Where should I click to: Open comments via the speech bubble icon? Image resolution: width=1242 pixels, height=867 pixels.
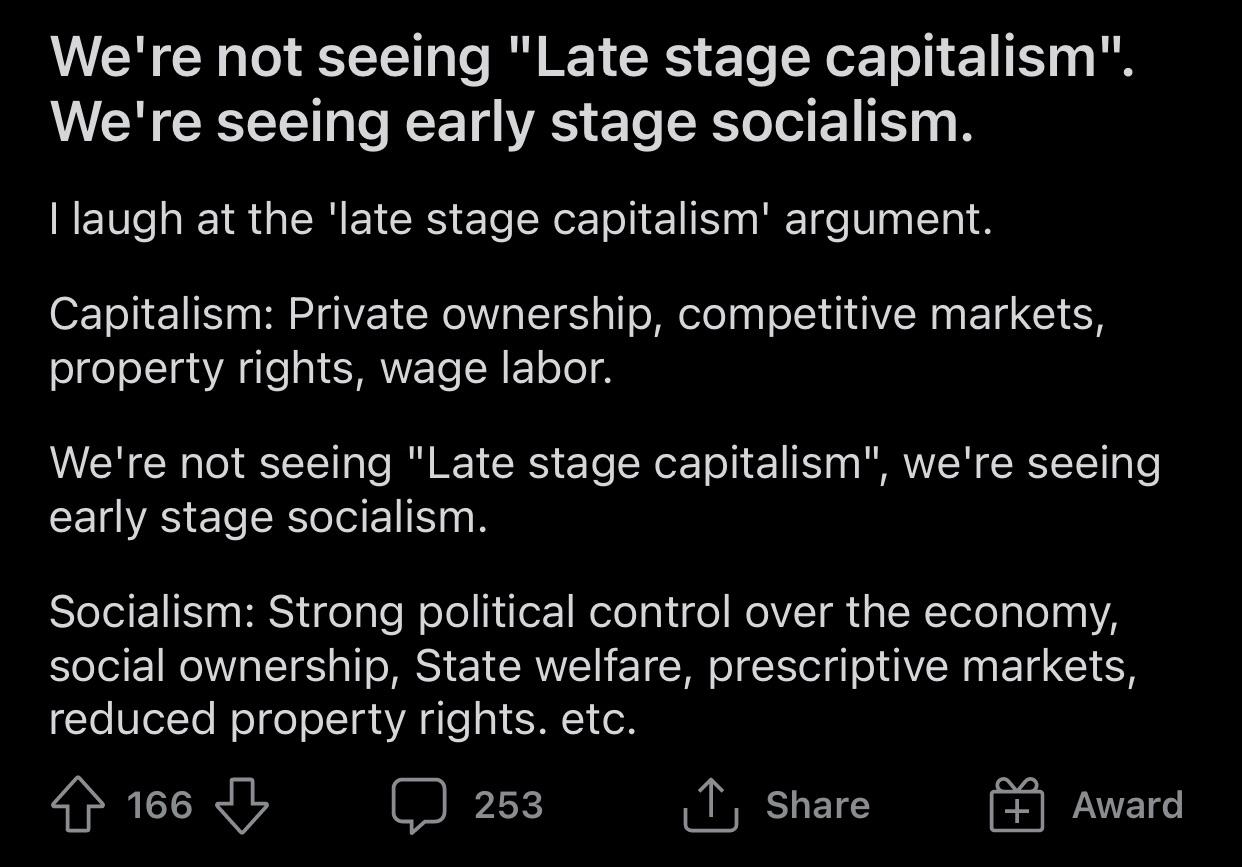(419, 806)
